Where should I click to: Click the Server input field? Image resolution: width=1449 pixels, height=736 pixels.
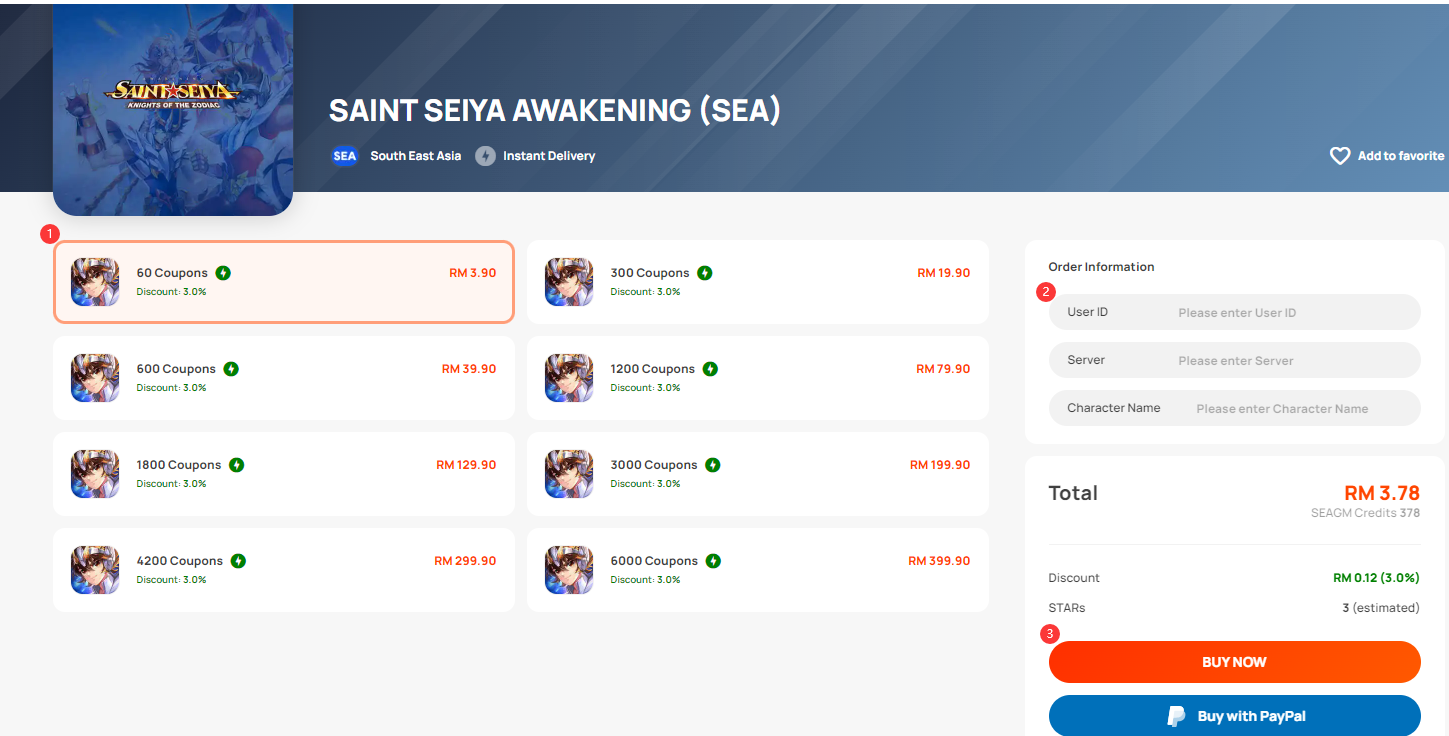coord(1290,359)
